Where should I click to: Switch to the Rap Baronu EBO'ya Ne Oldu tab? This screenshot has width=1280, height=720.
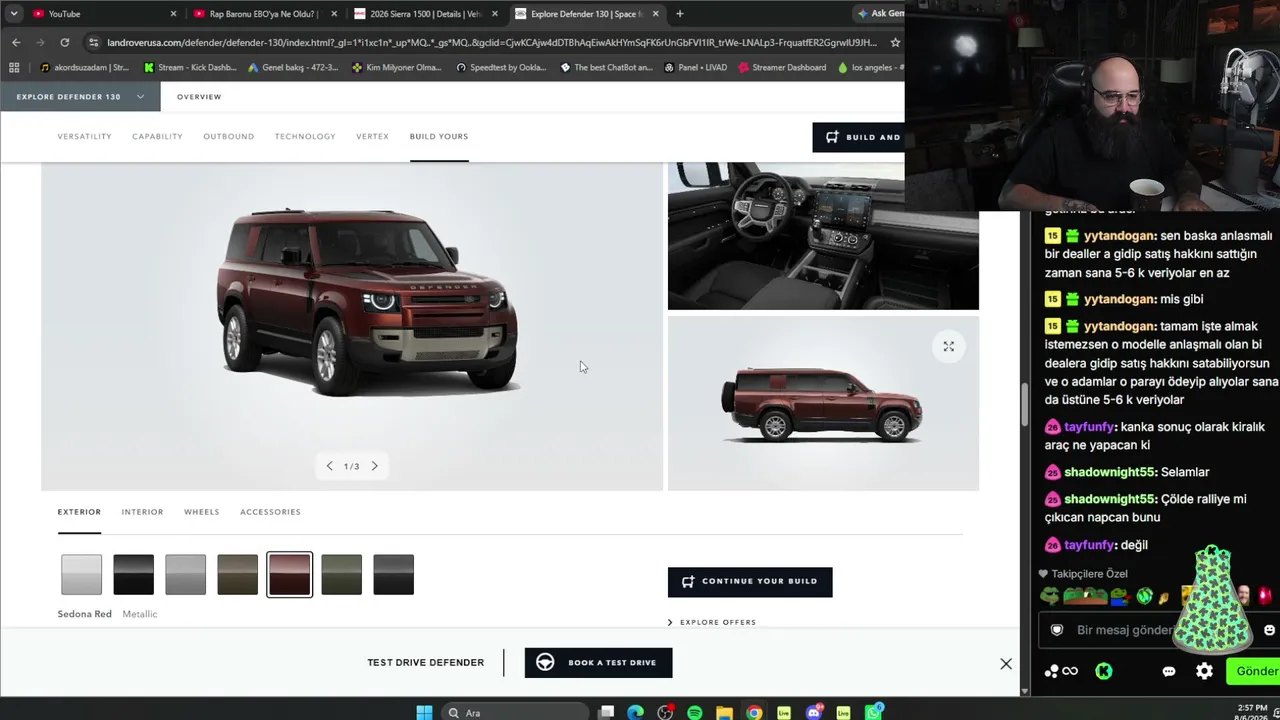click(264, 14)
